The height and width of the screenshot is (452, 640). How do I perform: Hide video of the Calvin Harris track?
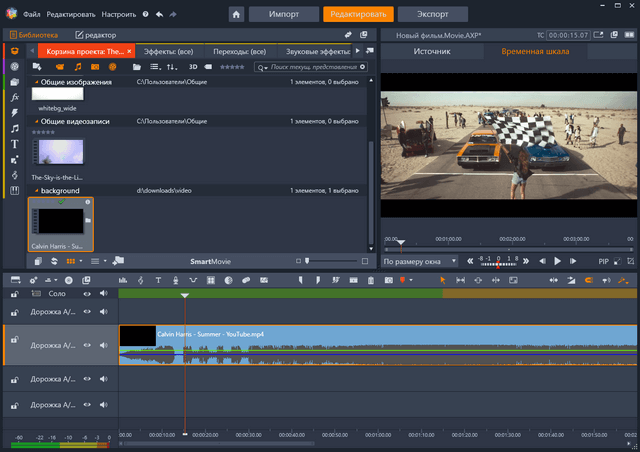(87, 346)
